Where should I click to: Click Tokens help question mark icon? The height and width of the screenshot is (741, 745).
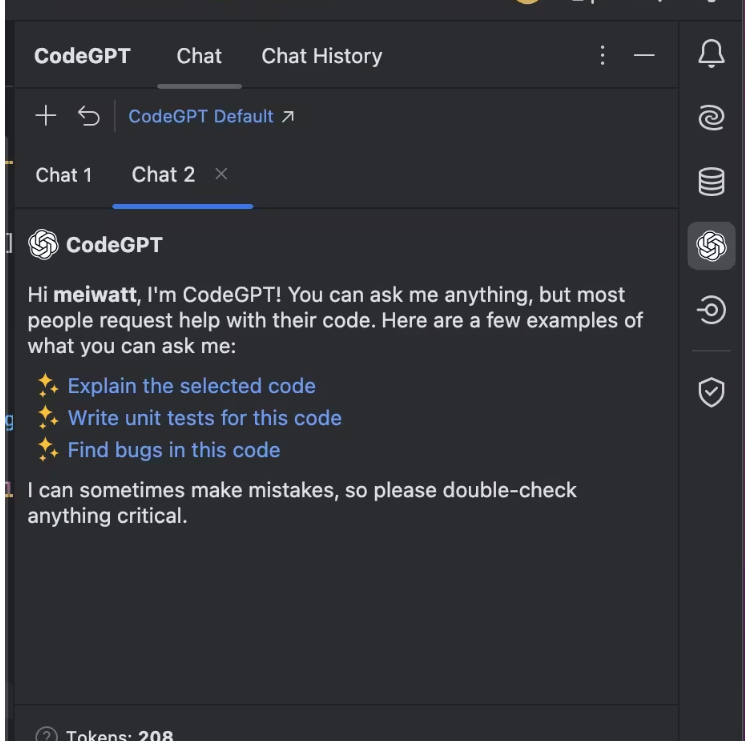click(46, 735)
